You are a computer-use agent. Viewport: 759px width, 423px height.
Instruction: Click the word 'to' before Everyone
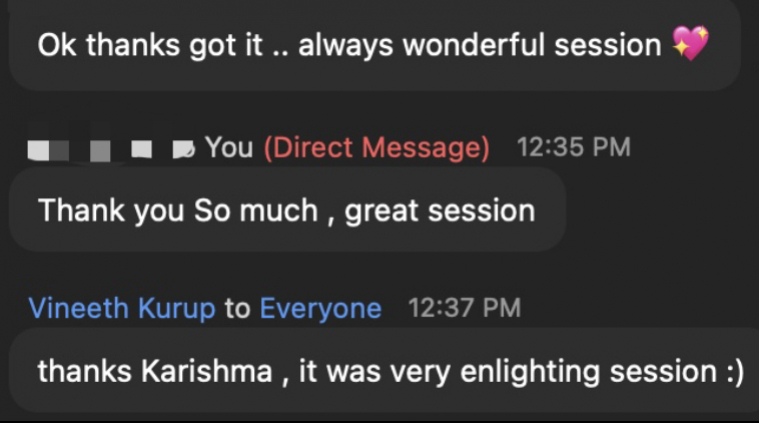click(237, 308)
